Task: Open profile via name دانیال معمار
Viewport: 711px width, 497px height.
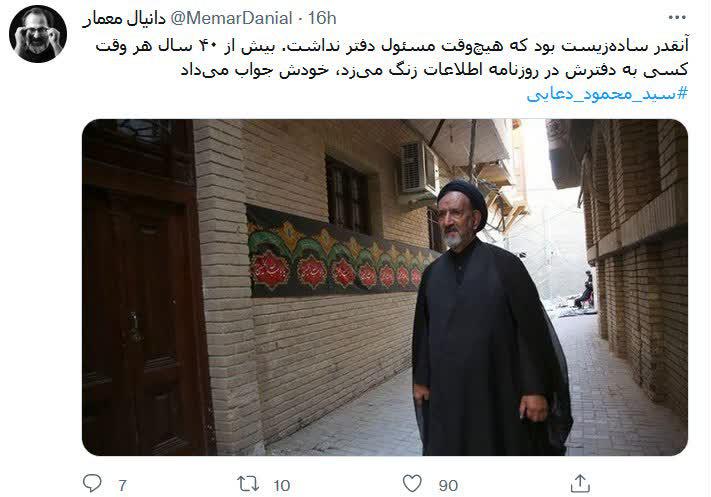Action: coord(124,19)
